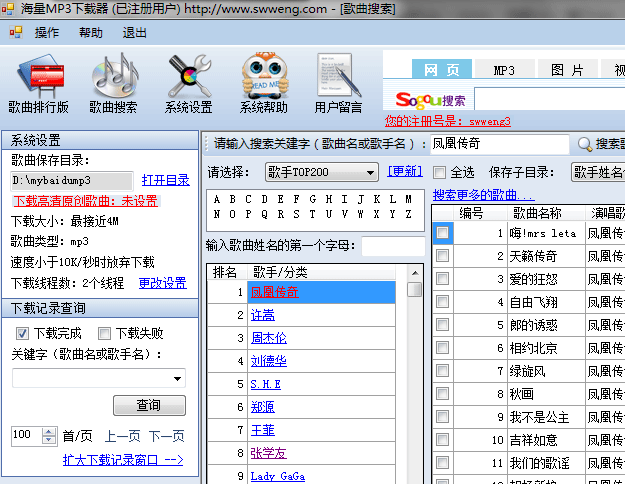Click the 打开目录 link
The height and width of the screenshot is (484, 625).
165,180
